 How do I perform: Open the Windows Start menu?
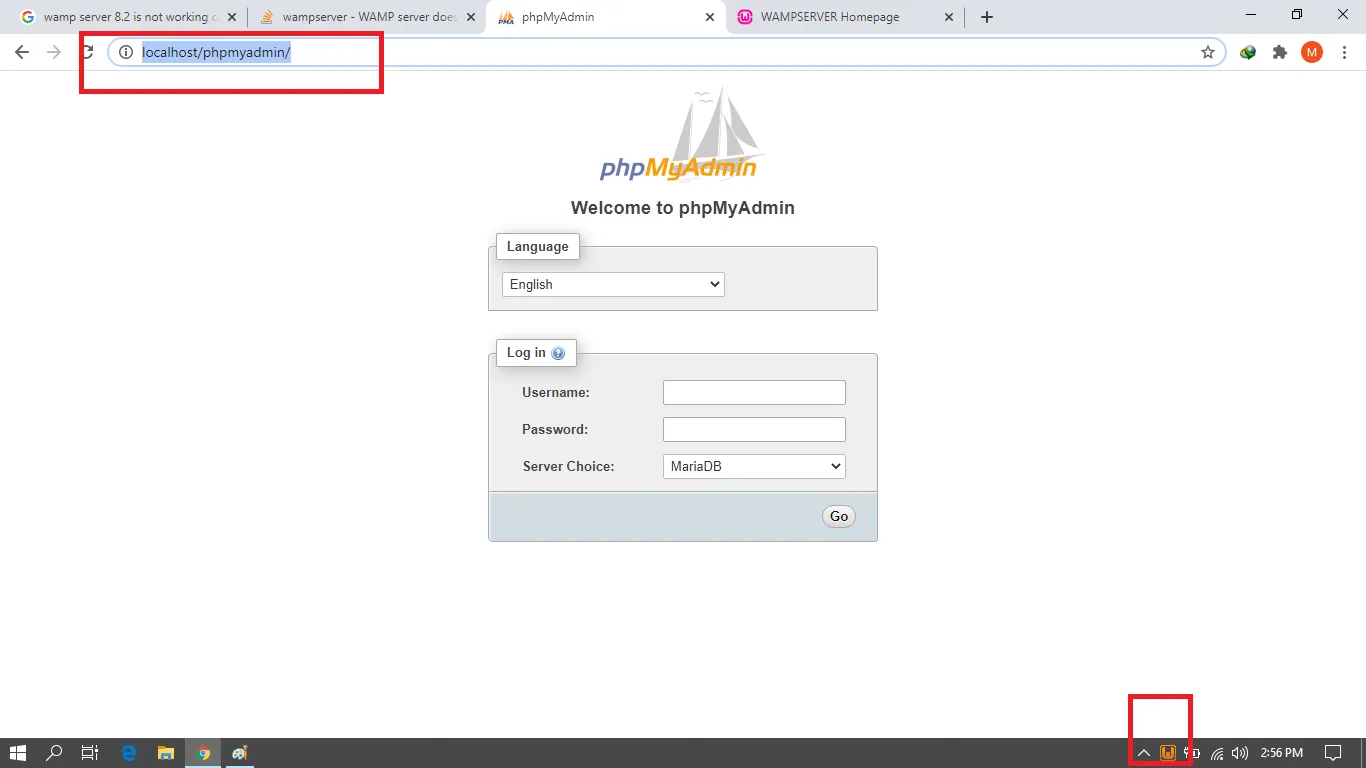18,753
